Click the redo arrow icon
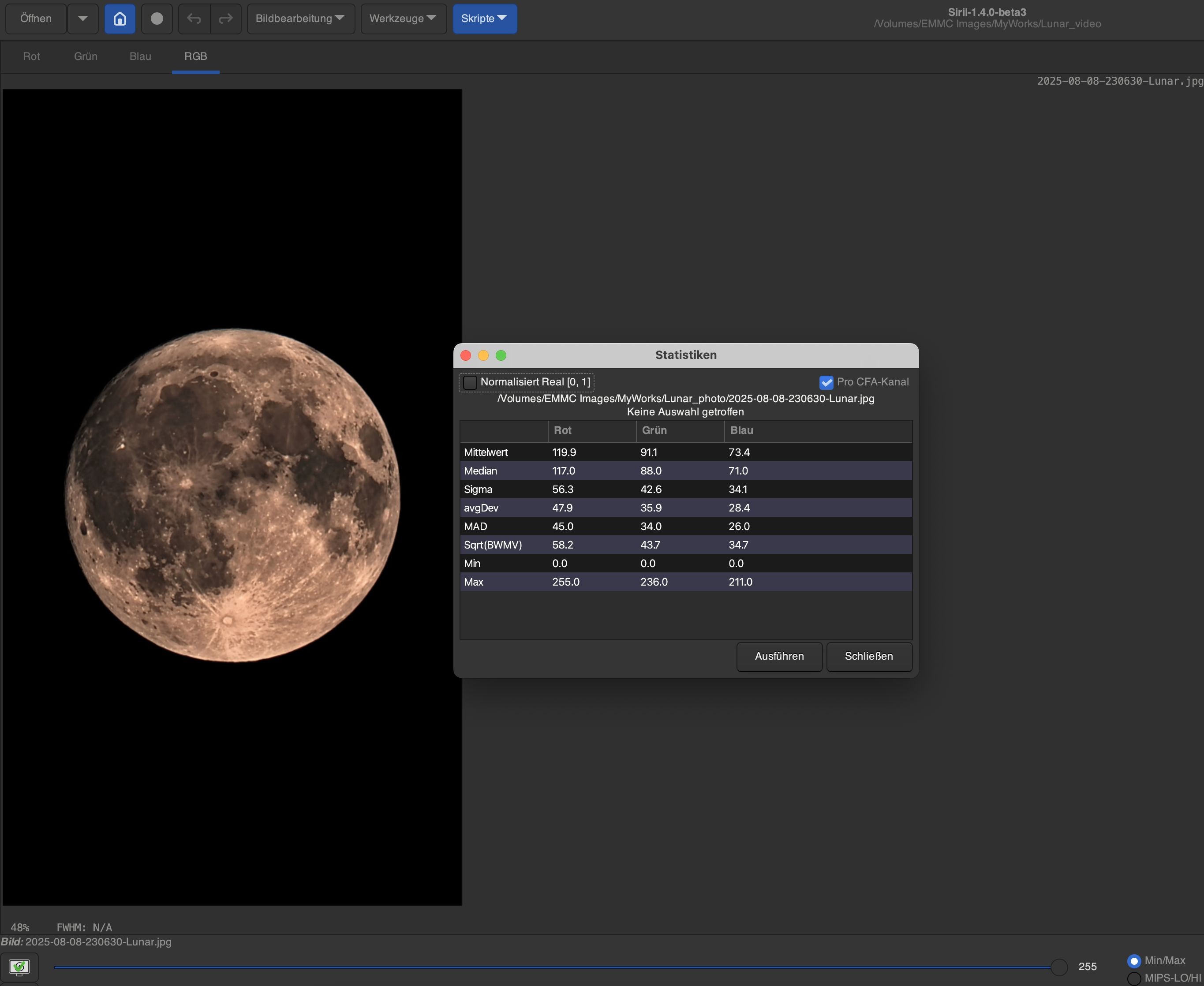Viewport: 1204px width, 986px height. click(x=225, y=19)
